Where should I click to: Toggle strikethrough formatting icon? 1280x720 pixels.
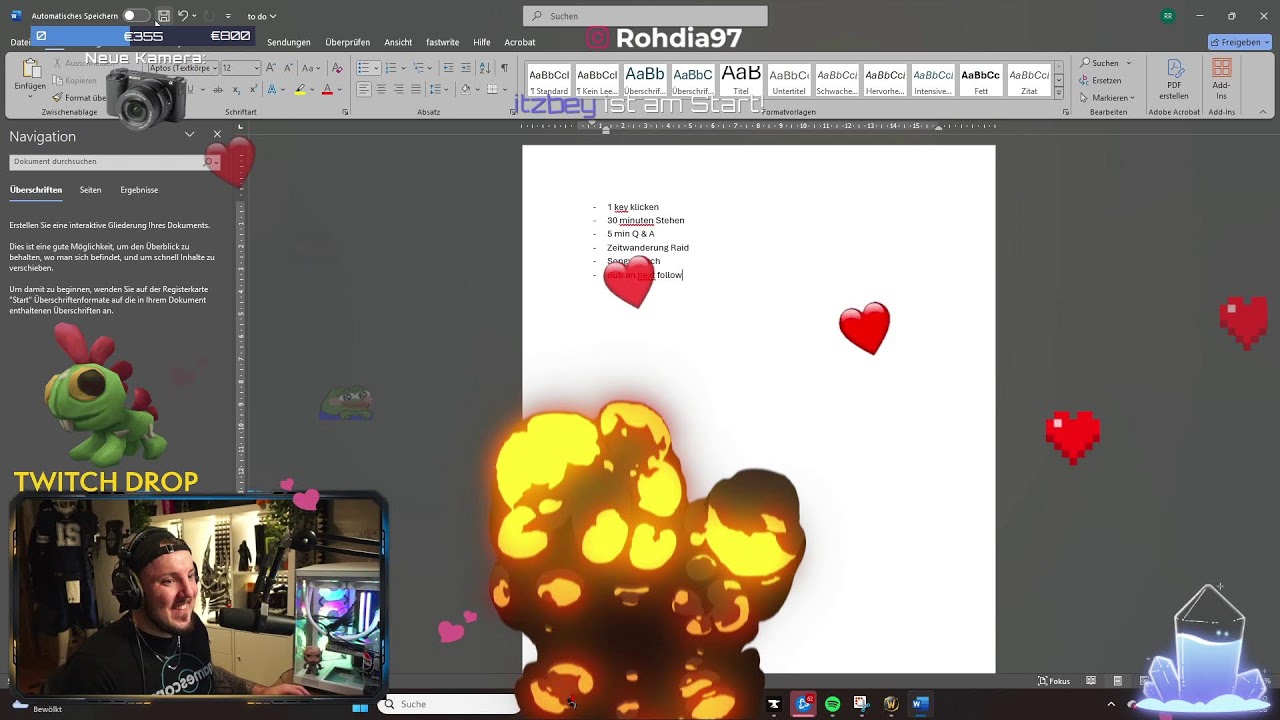click(217, 90)
